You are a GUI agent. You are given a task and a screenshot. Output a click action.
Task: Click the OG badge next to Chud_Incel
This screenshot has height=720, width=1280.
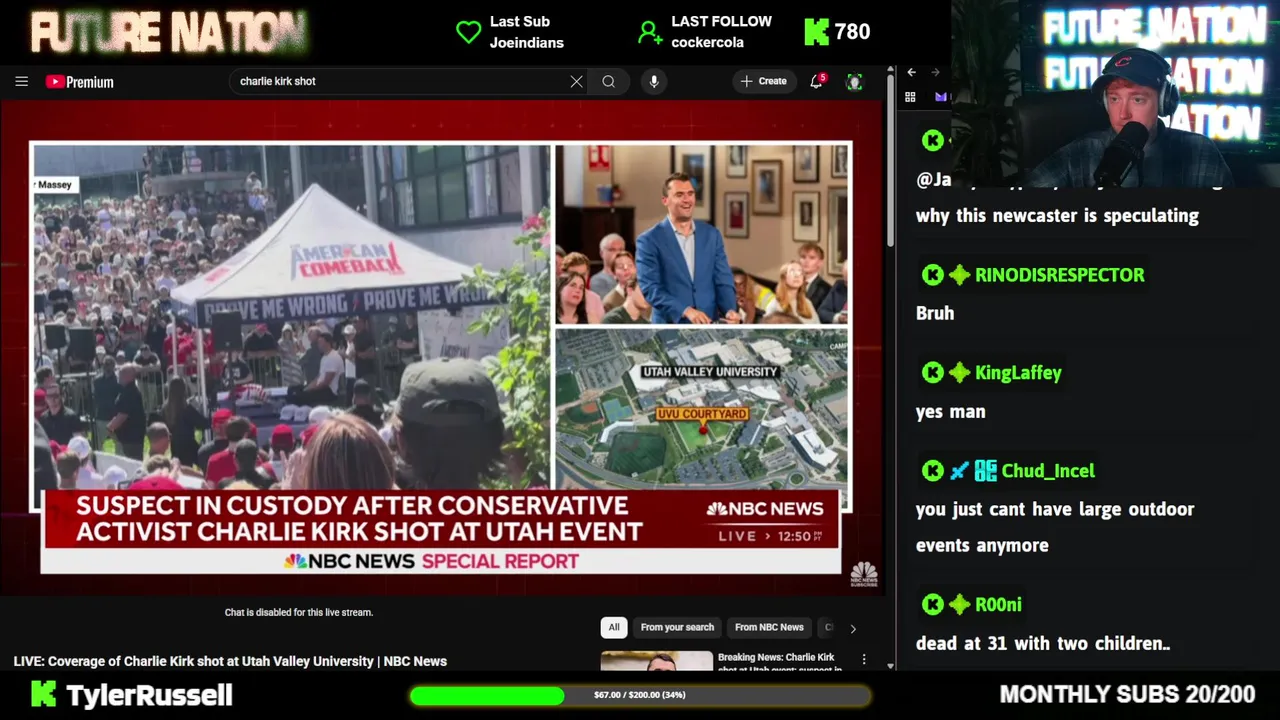[x=985, y=471]
